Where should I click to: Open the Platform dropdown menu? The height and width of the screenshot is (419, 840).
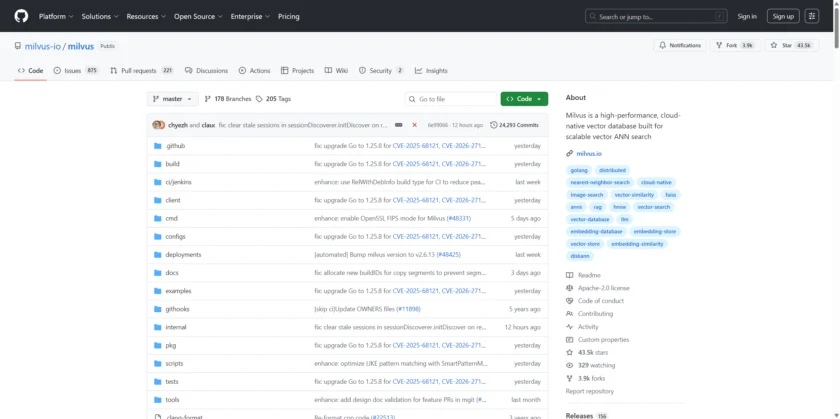[56, 17]
